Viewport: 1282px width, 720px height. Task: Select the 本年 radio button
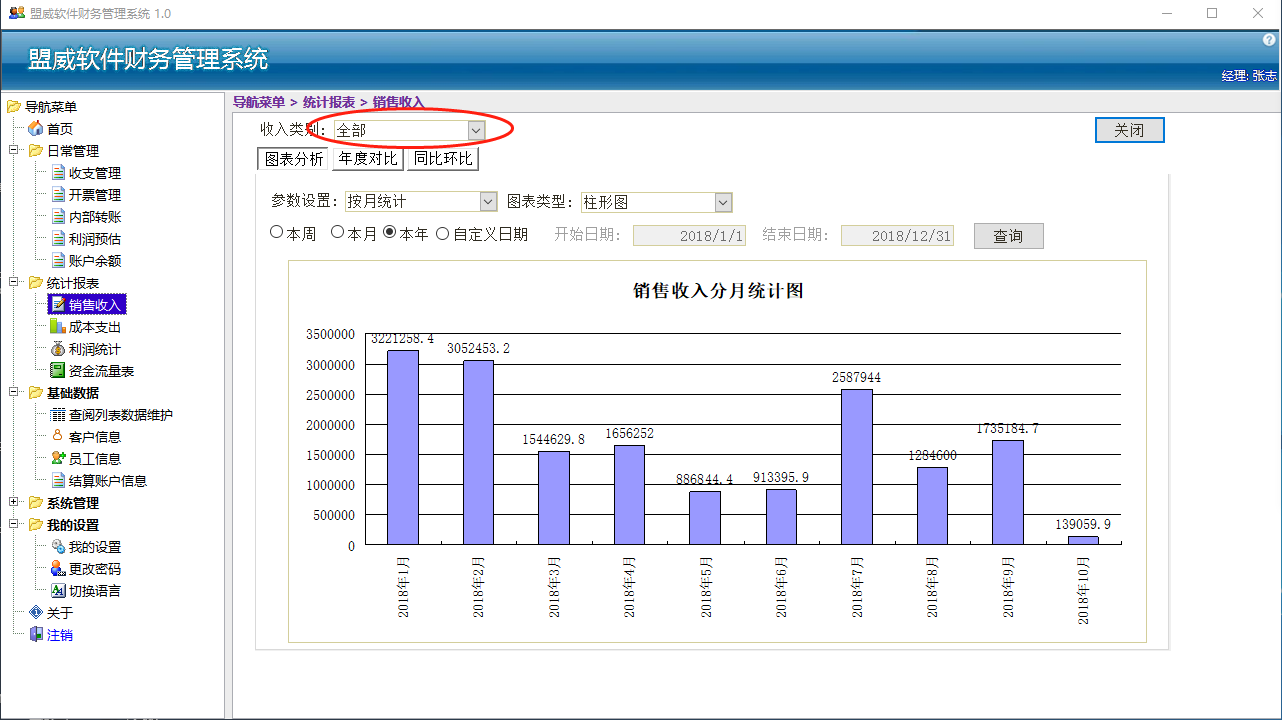pyautogui.click(x=390, y=232)
